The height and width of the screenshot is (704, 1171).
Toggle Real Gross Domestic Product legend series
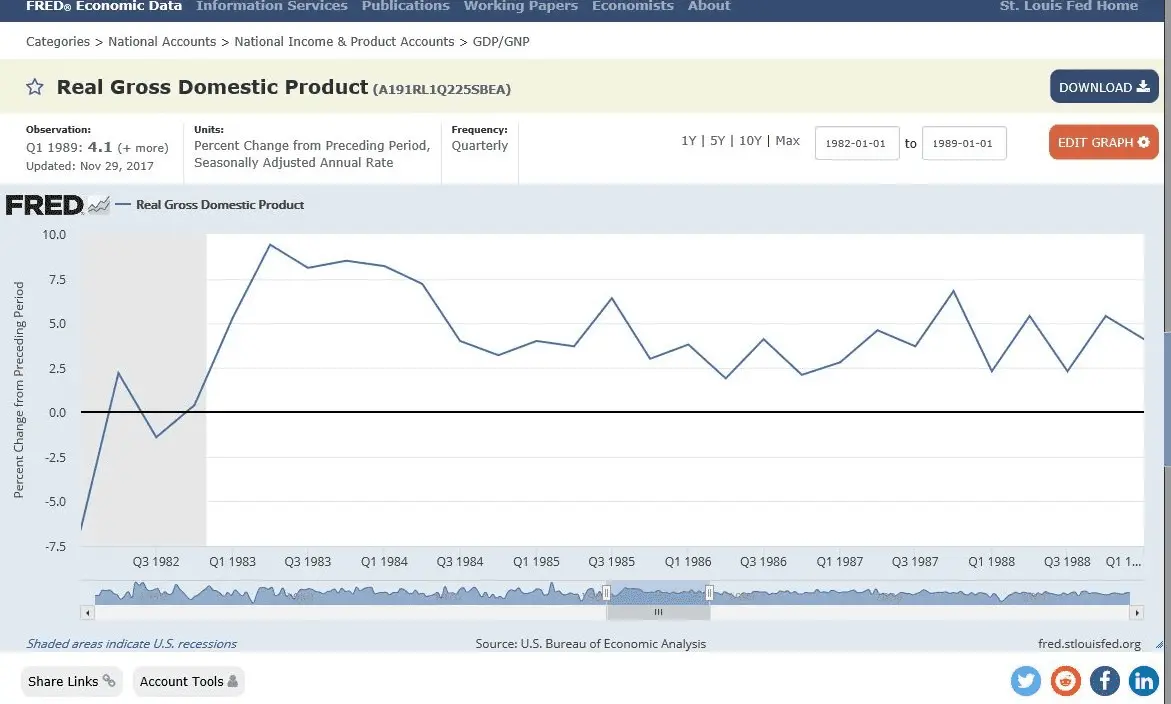[x=219, y=205]
